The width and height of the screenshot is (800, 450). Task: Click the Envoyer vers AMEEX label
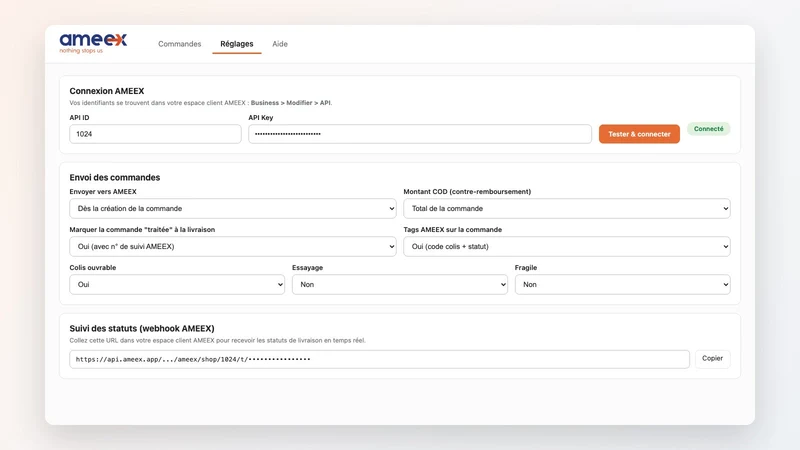point(103,192)
